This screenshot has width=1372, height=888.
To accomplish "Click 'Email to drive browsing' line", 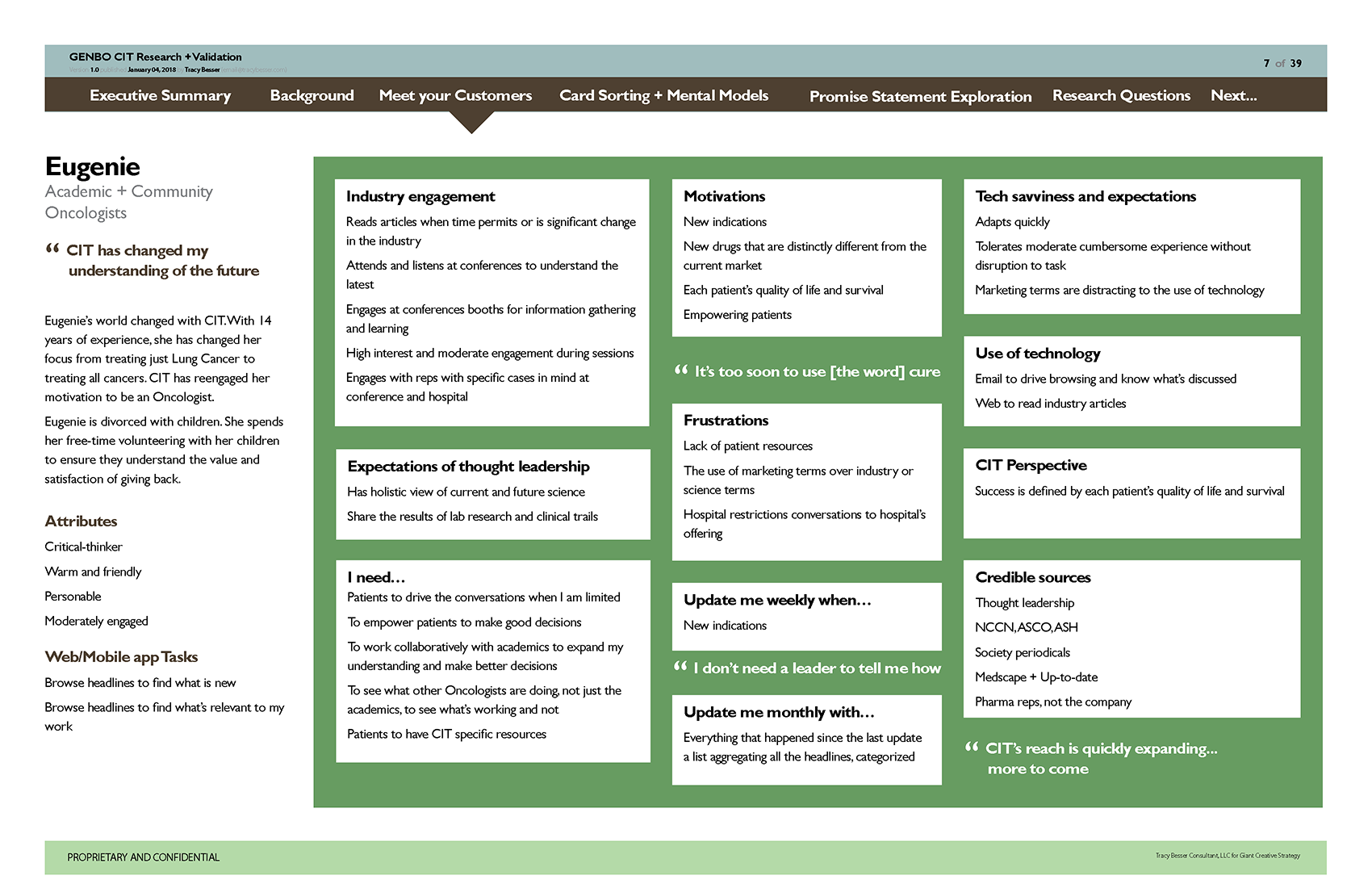I will pos(1105,379).
